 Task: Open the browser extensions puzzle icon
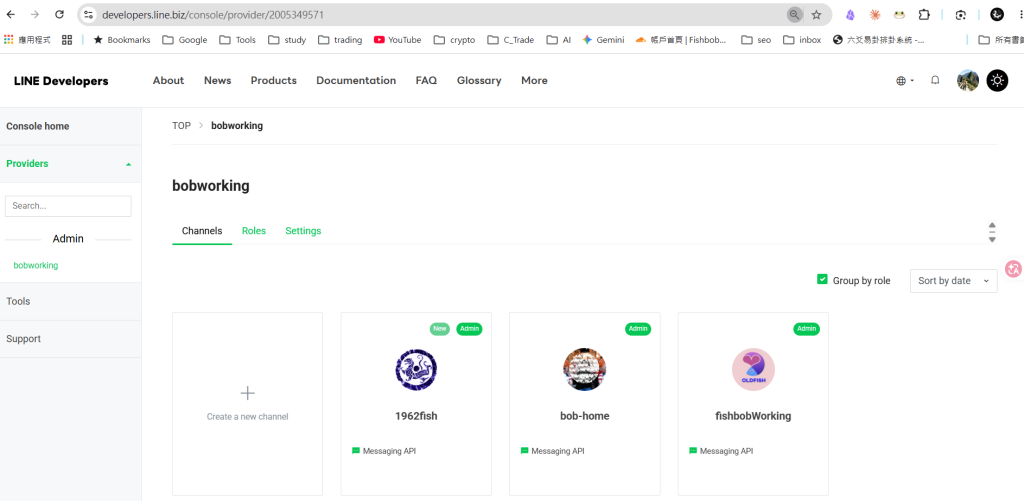click(x=924, y=14)
